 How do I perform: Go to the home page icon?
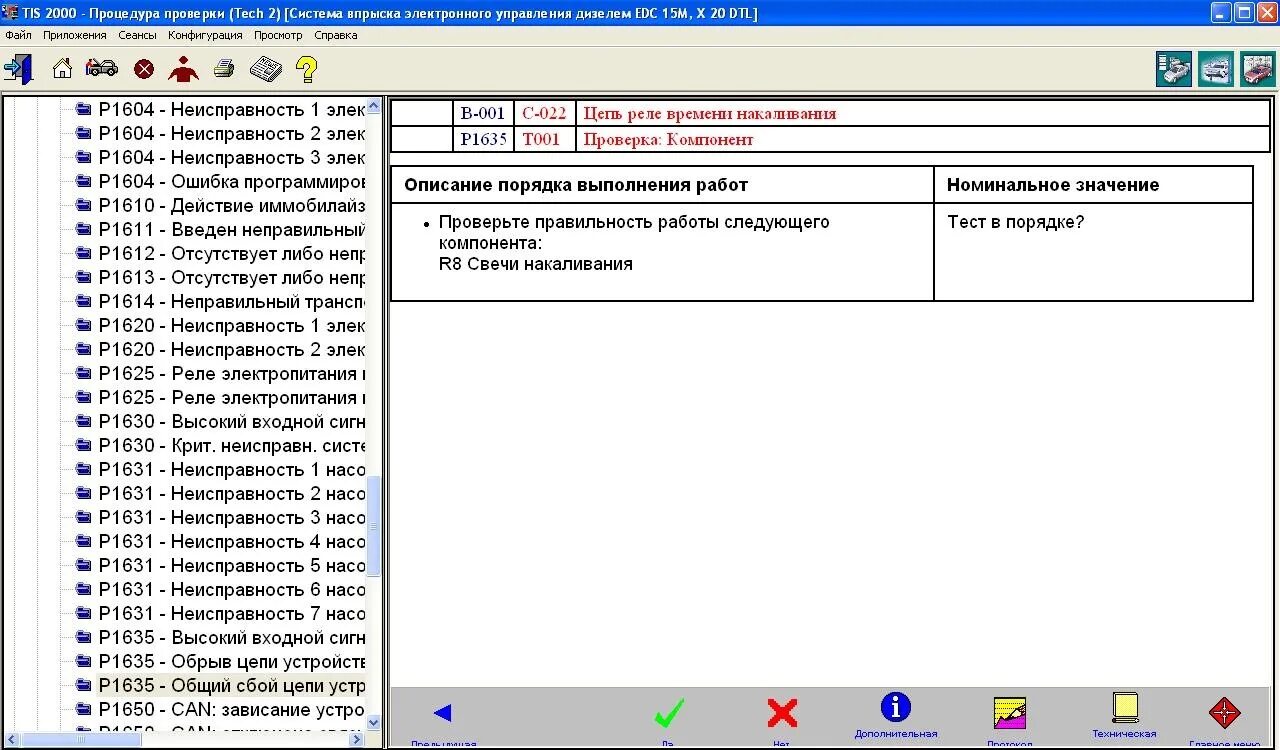click(x=62, y=69)
